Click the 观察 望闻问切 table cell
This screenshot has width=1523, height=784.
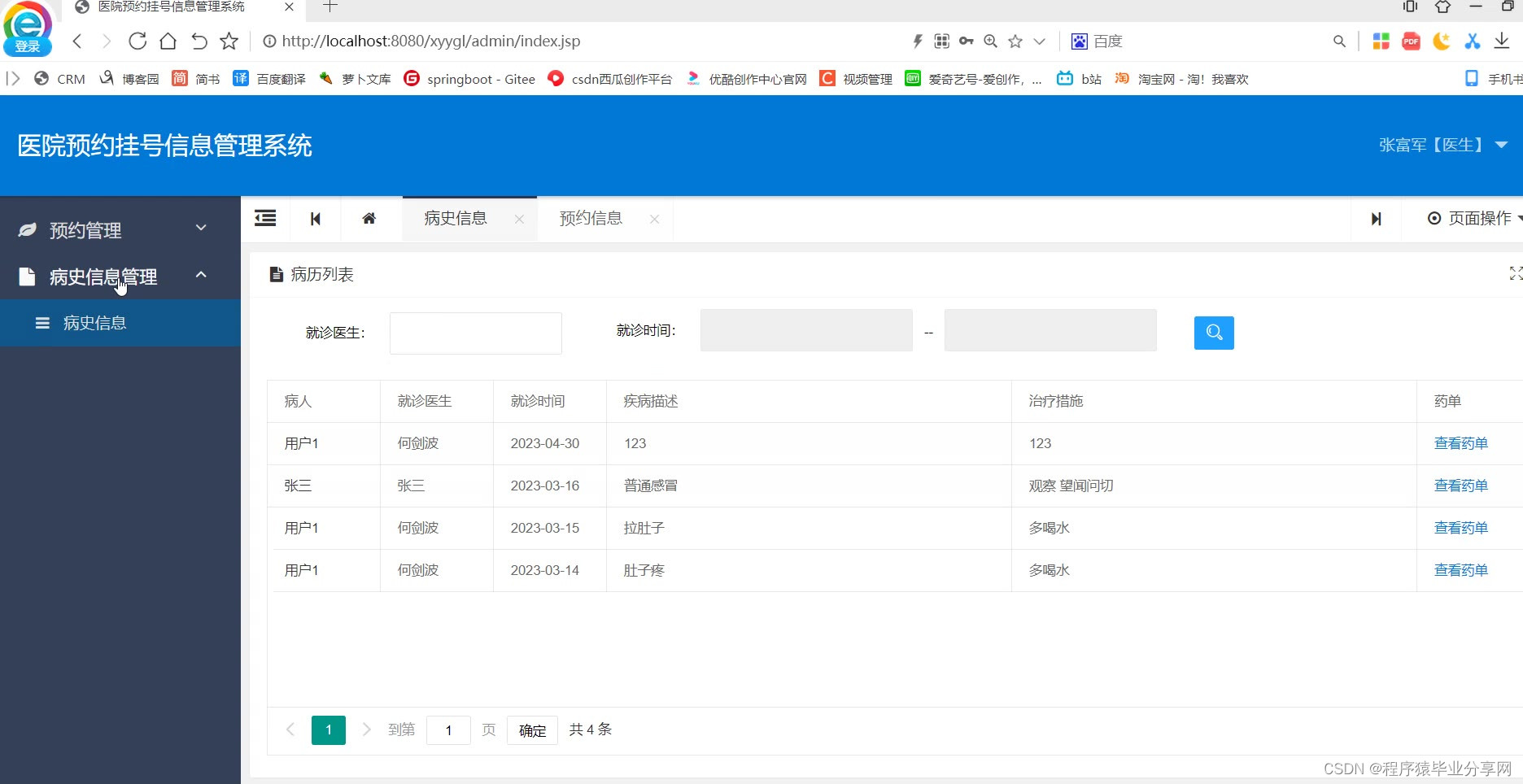coord(1214,486)
